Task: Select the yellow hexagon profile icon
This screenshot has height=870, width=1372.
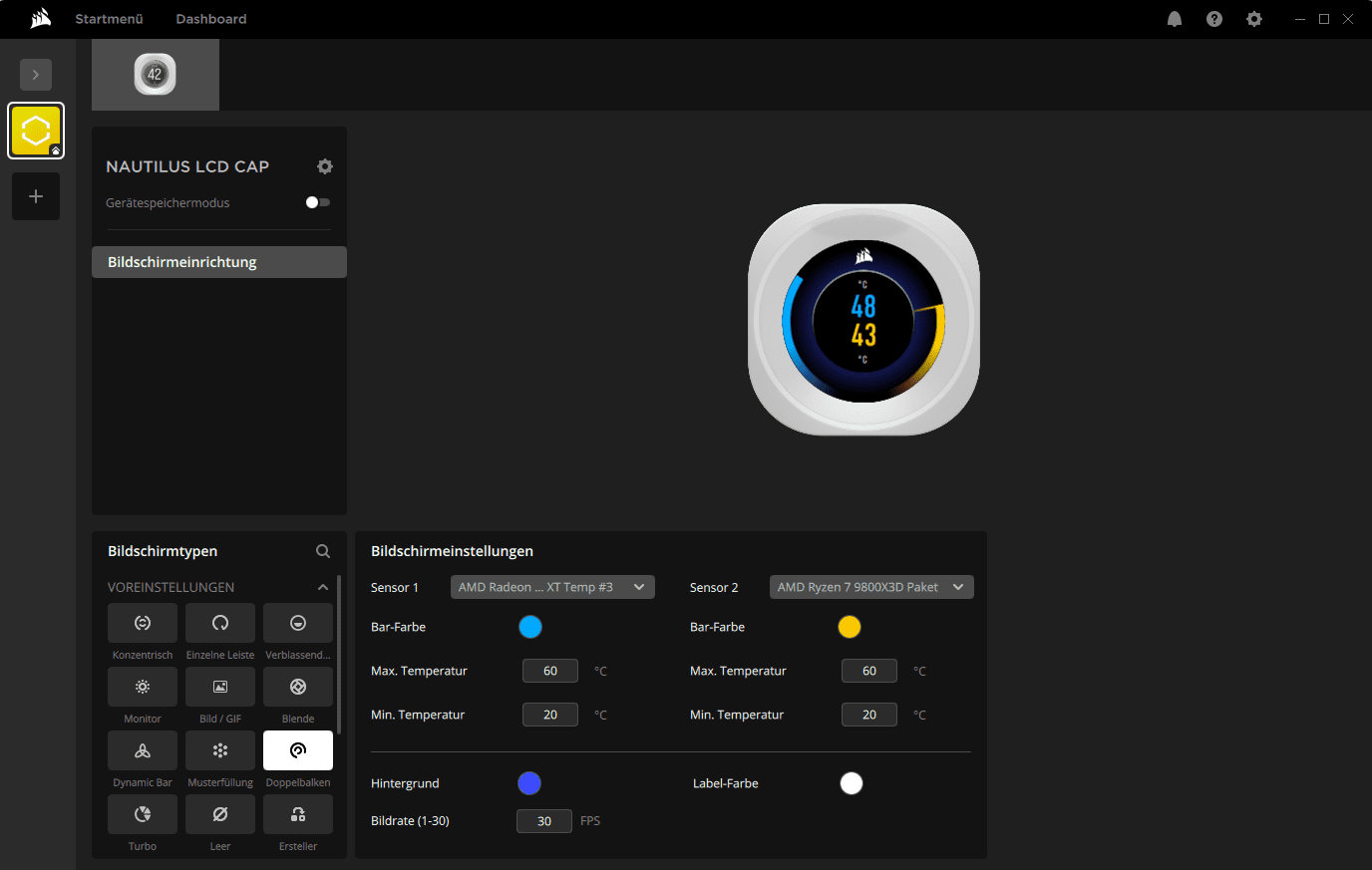Action: click(x=36, y=131)
